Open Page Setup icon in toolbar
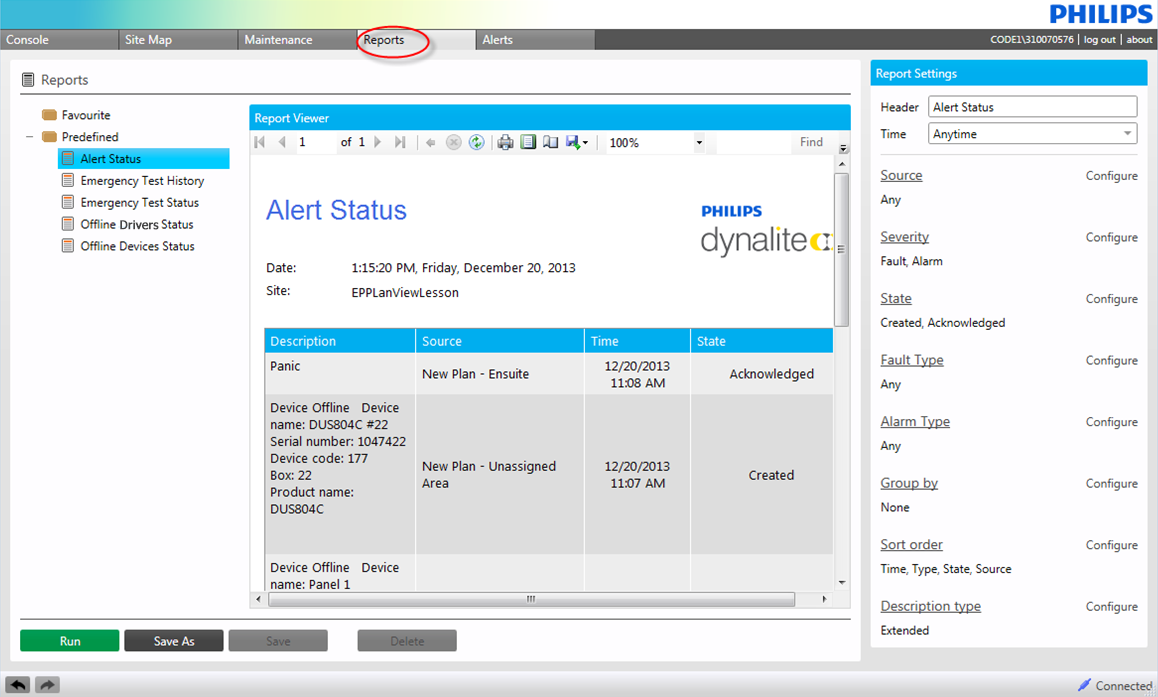This screenshot has width=1158, height=697. pyautogui.click(x=550, y=143)
